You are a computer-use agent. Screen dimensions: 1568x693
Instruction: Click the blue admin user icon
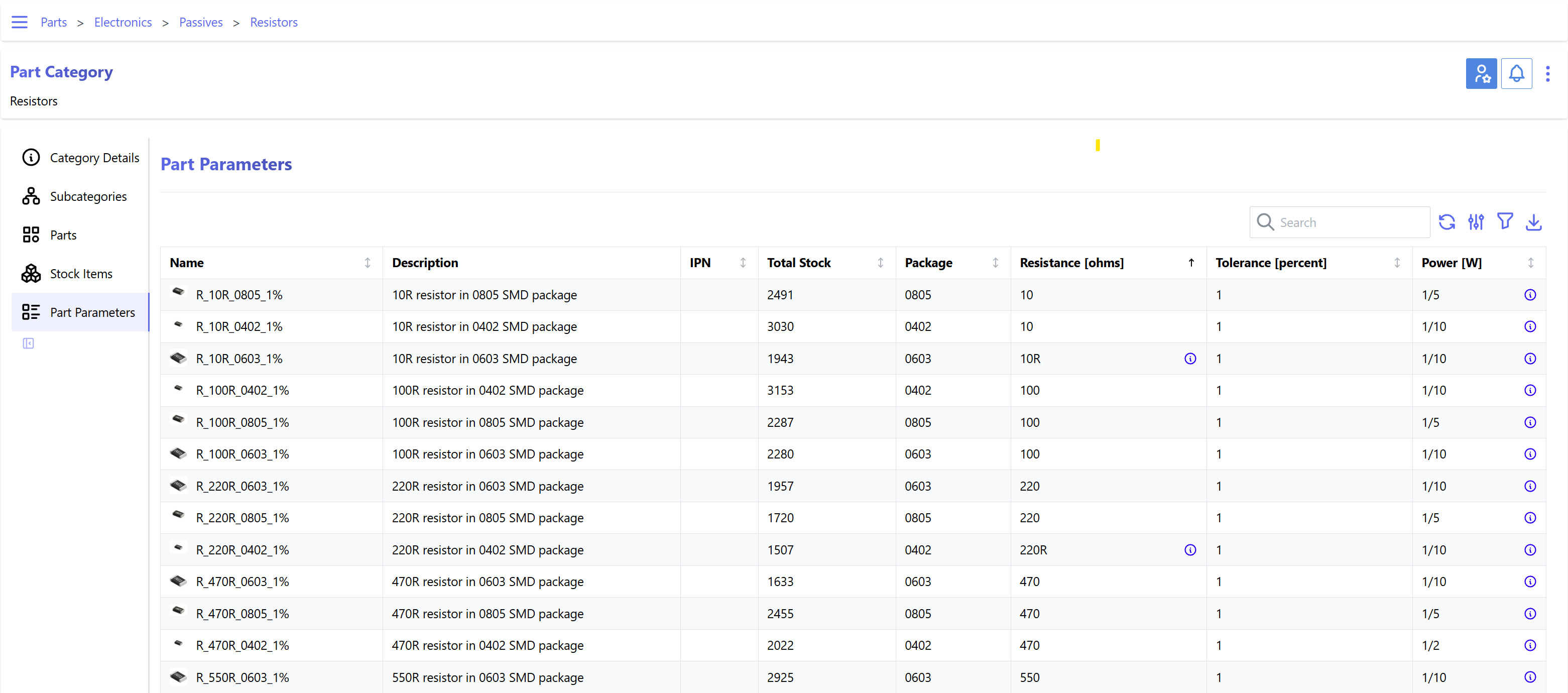(x=1481, y=74)
